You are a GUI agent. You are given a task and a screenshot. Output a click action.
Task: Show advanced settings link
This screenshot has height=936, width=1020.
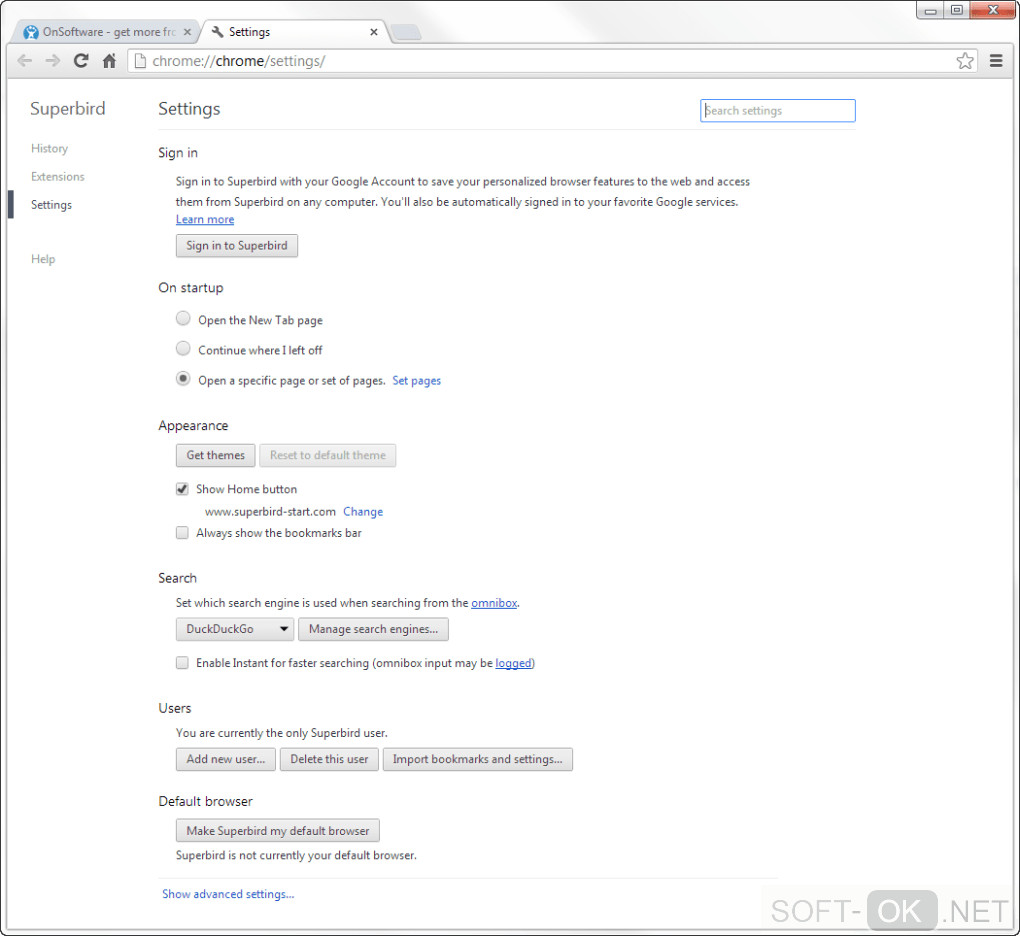click(x=228, y=894)
